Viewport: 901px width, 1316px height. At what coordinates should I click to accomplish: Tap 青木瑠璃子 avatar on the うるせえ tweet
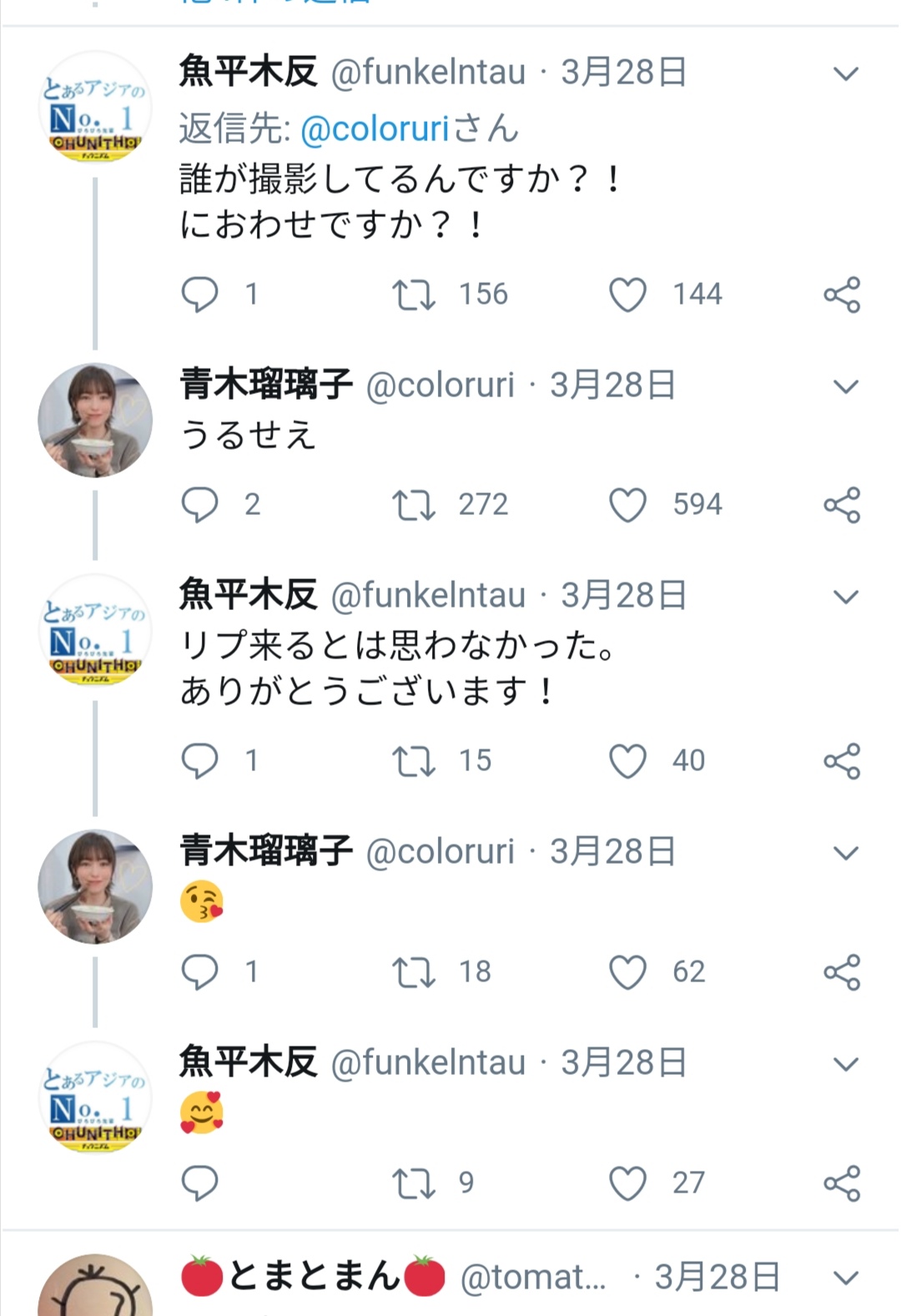coord(95,420)
